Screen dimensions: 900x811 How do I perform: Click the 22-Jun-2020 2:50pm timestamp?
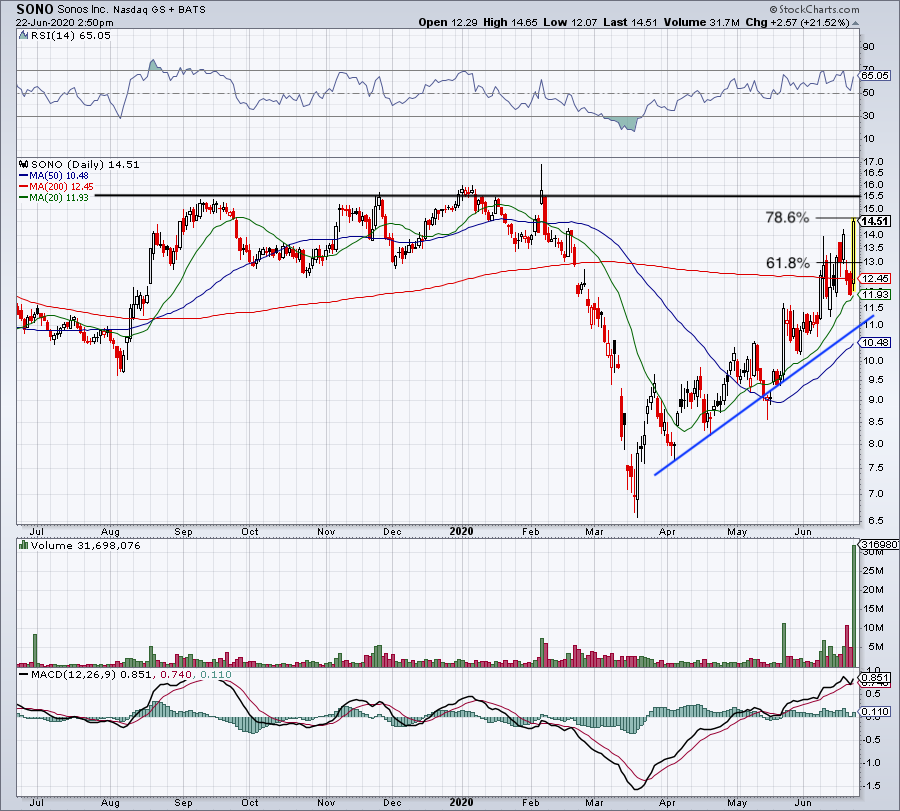point(64,23)
